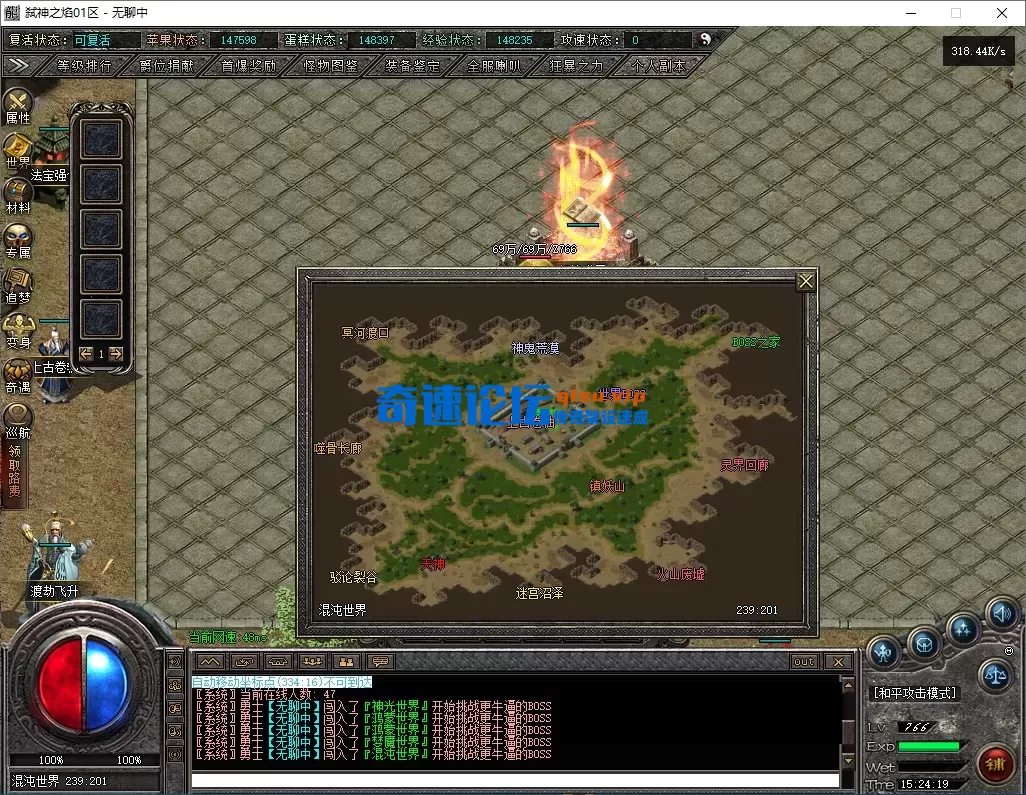This screenshot has height=795, width=1026.
Task: Expand the top menu with double-arrow button
Action: [x=17, y=65]
